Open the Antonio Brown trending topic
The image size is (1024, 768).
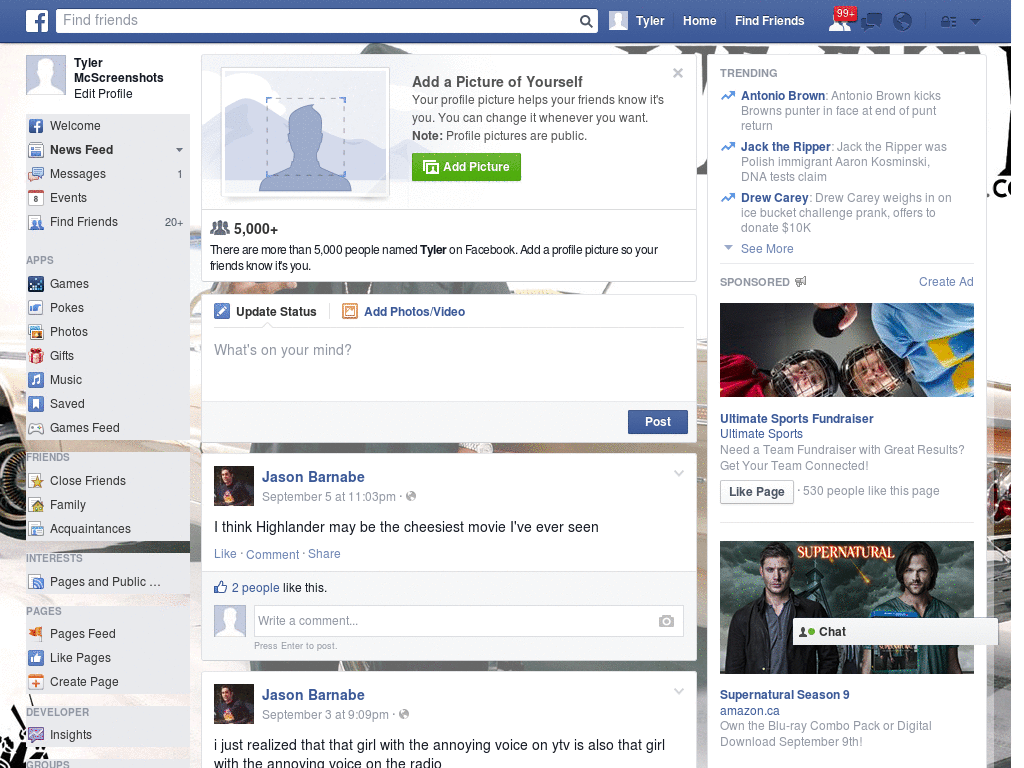pyautogui.click(x=782, y=96)
